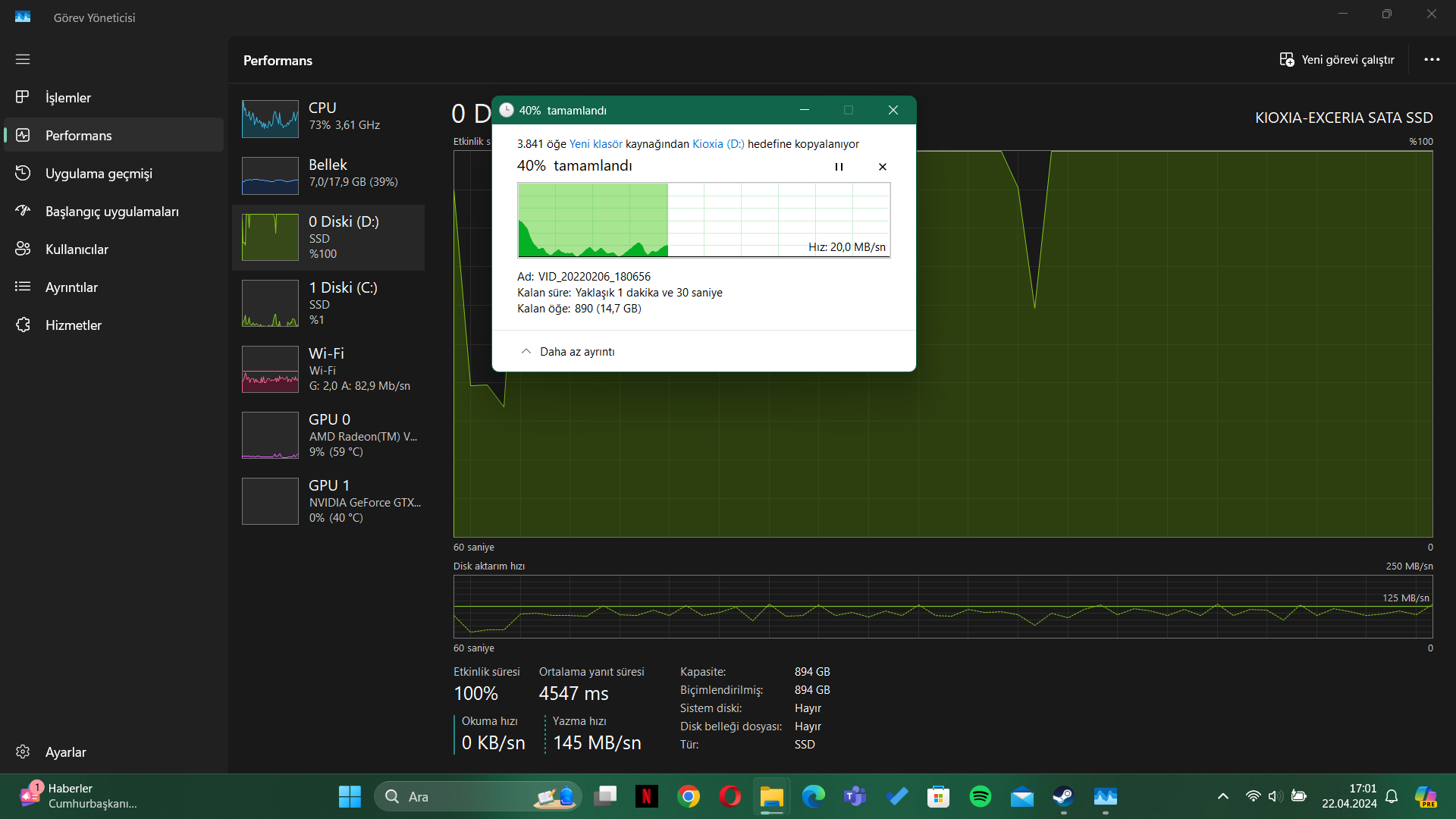Select GPU 1 NVIDIA GeForce item

(328, 501)
